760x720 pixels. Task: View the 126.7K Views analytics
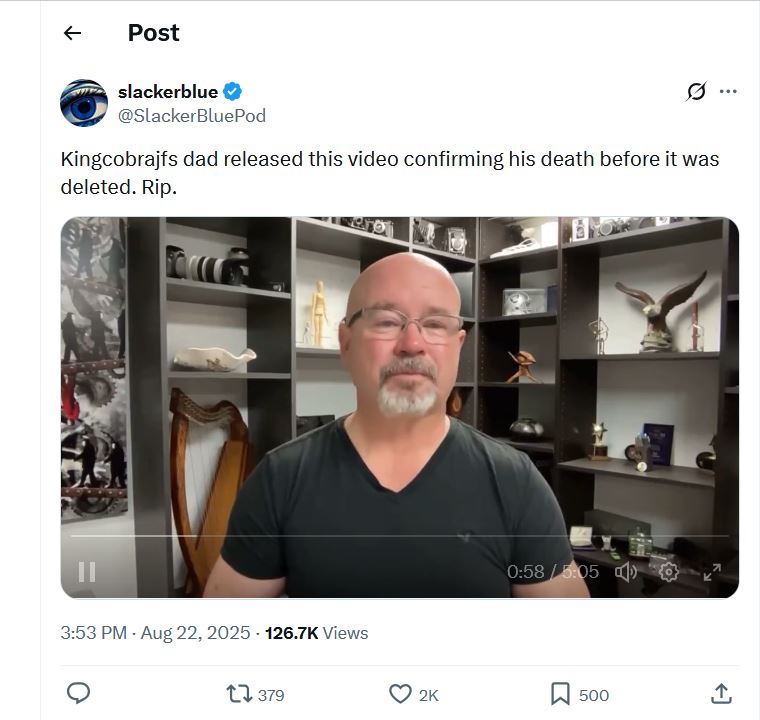317,633
